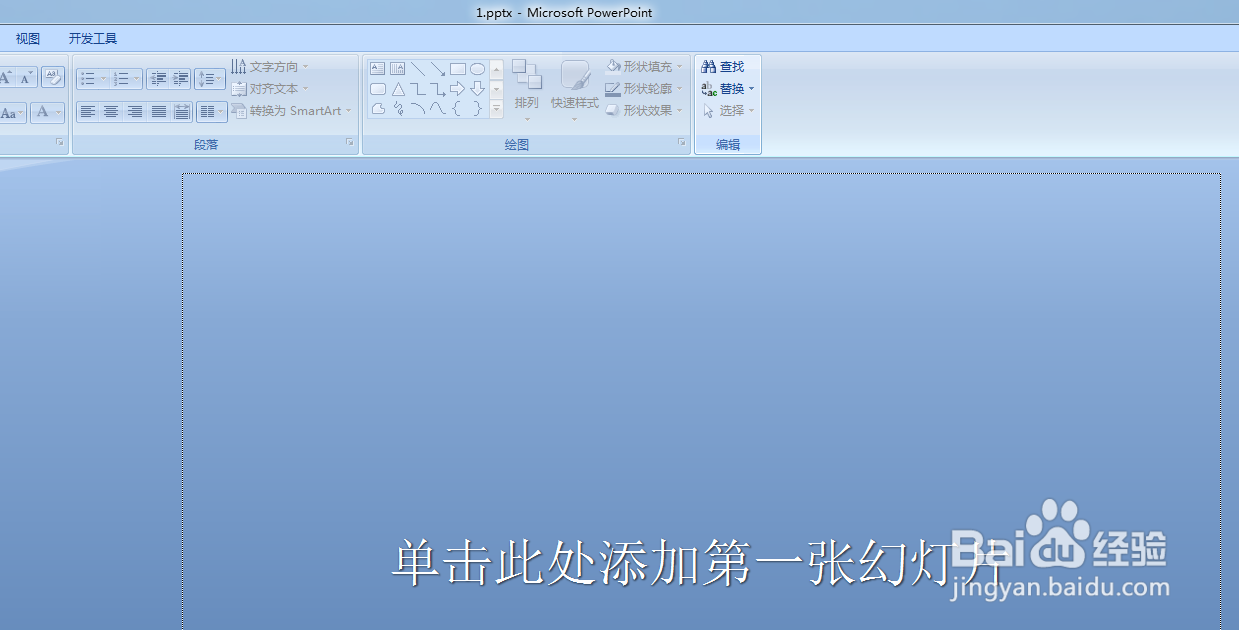Pick the Curve shape

coord(438,109)
